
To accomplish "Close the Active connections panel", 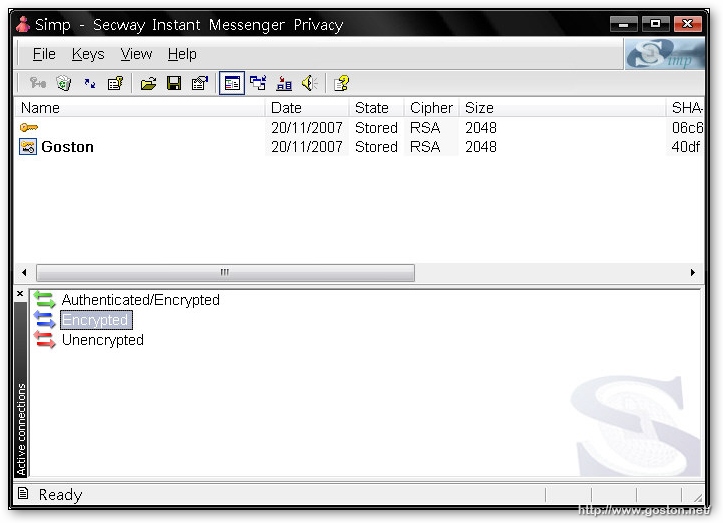I will 20,293.
